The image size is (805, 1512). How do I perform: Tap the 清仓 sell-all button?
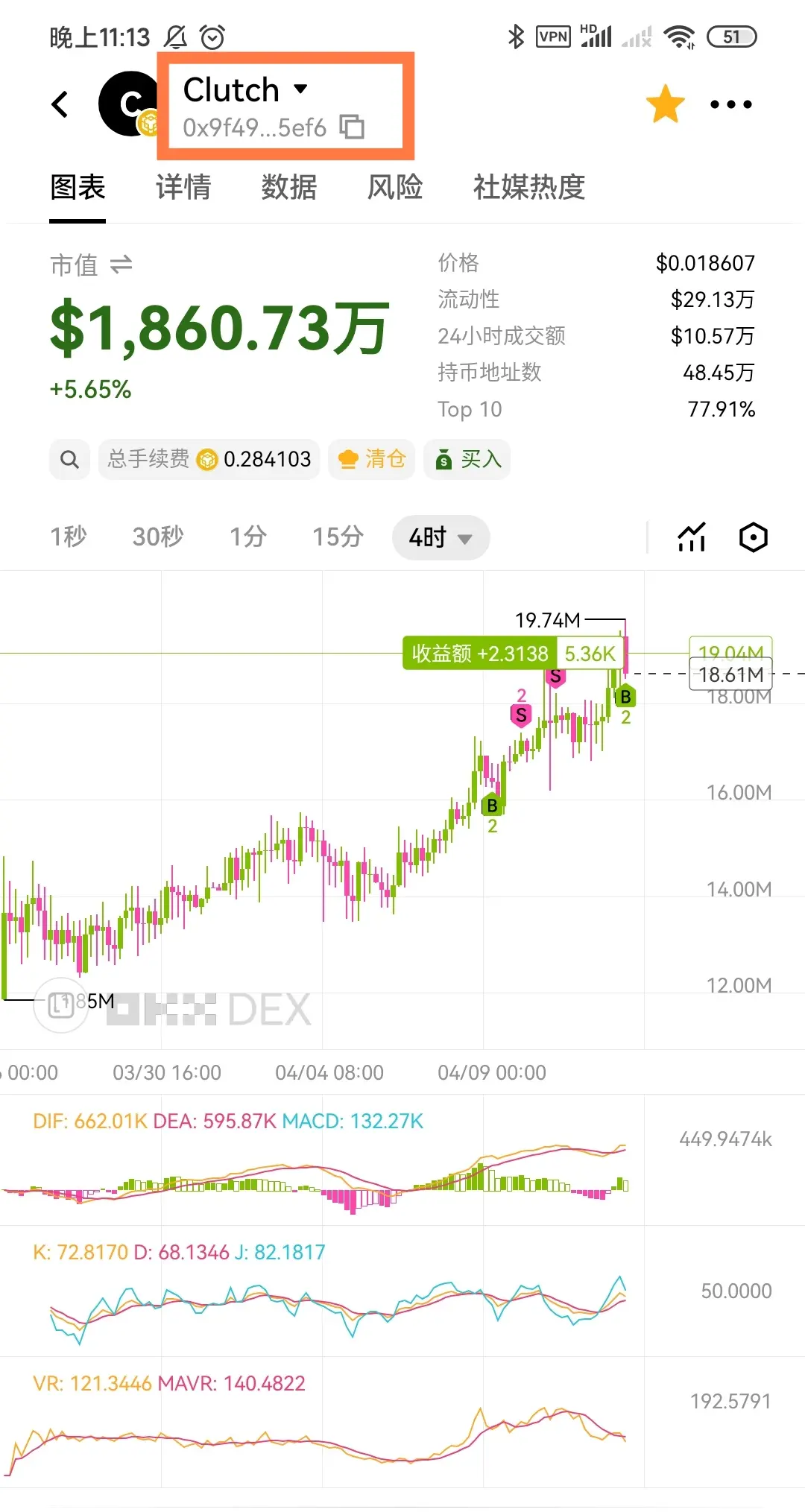pyautogui.click(x=371, y=459)
